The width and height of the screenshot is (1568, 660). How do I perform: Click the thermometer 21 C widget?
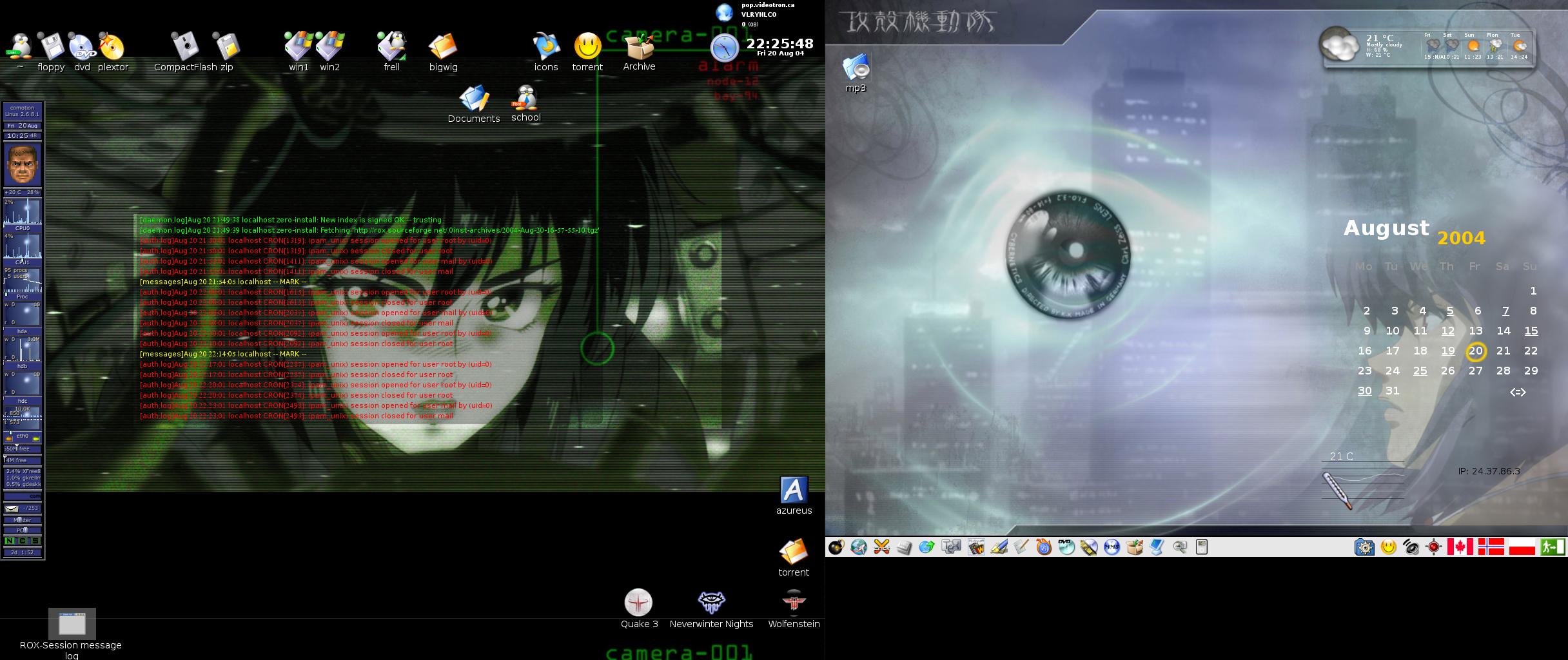[x=1362, y=480]
